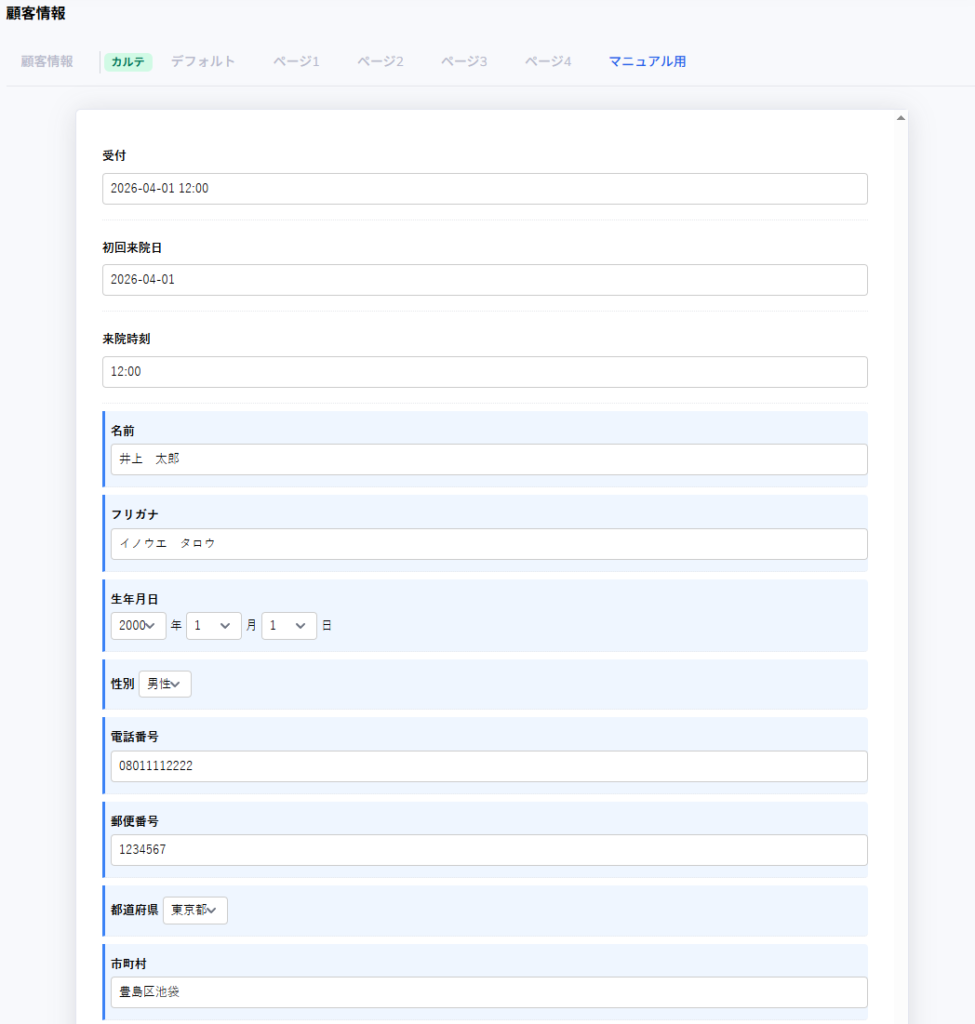Go to the ページ4 tab

coord(548,62)
